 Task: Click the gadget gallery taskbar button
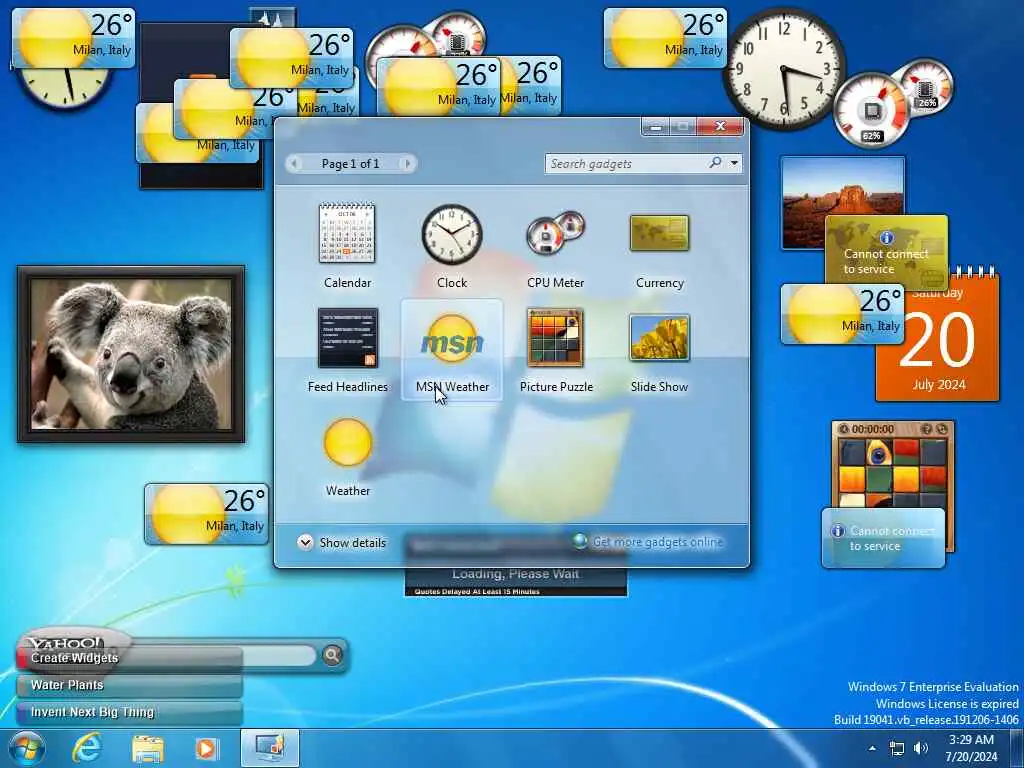tap(270, 748)
